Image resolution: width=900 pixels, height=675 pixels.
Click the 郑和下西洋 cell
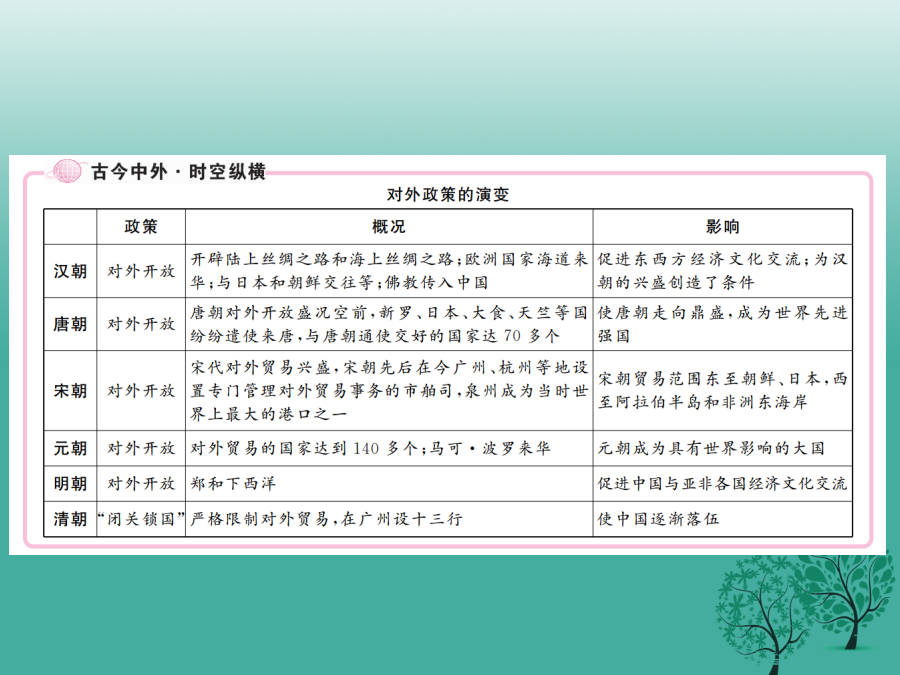tap(388, 484)
